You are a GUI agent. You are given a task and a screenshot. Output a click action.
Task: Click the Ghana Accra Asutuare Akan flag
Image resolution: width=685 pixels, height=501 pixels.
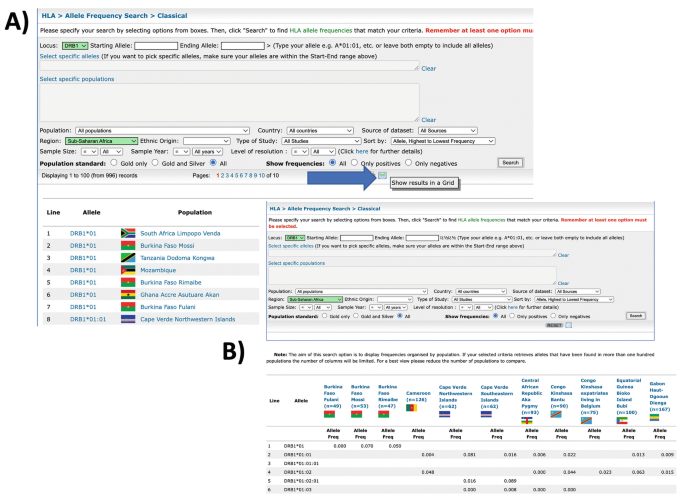(x=129, y=296)
